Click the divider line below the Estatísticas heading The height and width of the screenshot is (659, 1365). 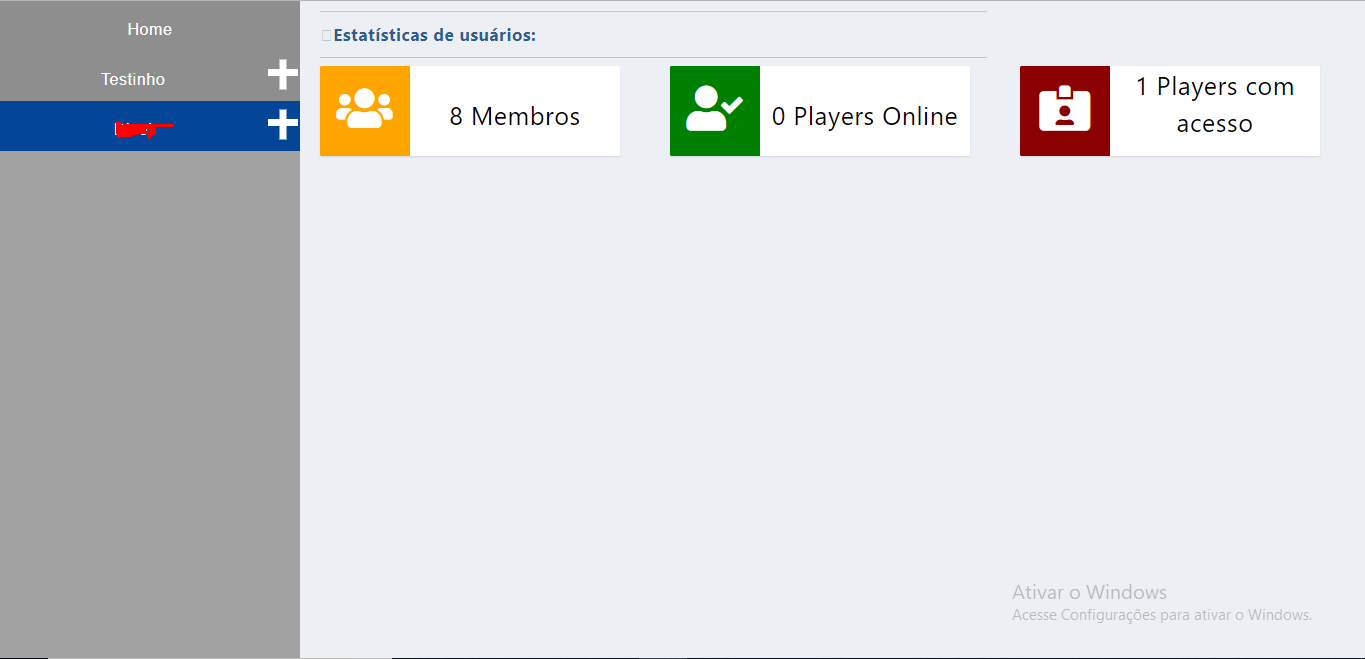[653, 57]
